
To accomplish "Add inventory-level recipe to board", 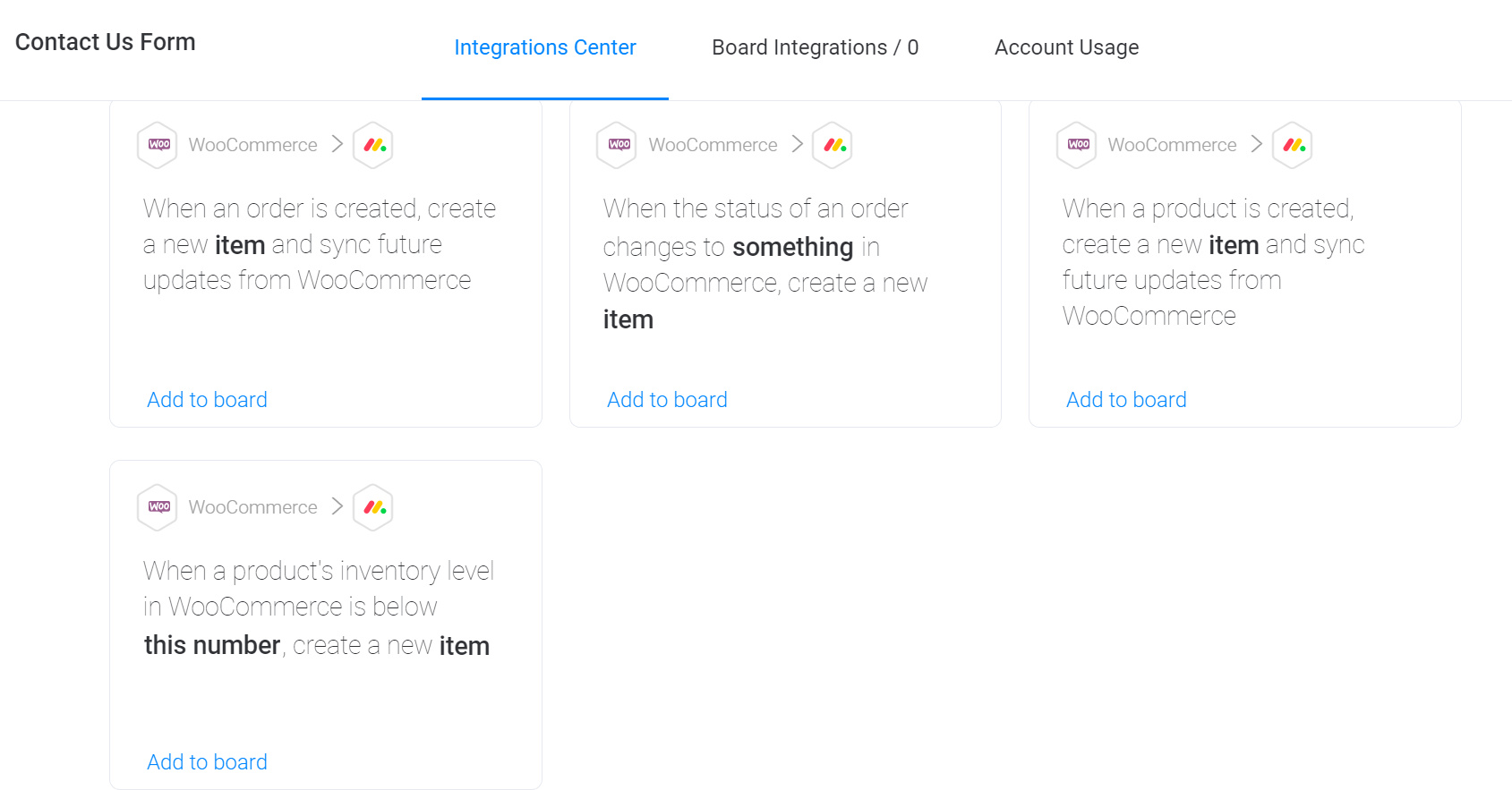I will pyautogui.click(x=207, y=762).
